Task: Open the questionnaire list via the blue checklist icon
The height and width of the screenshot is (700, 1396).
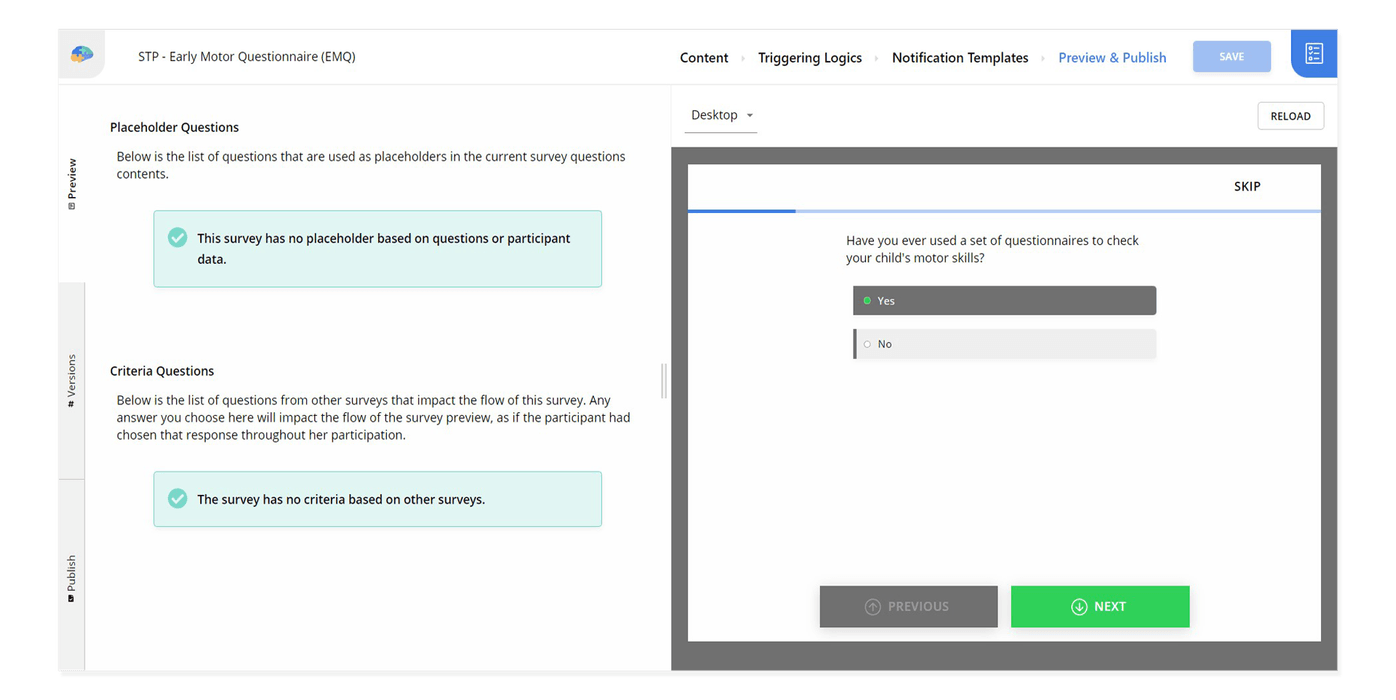Action: pos(1314,53)
